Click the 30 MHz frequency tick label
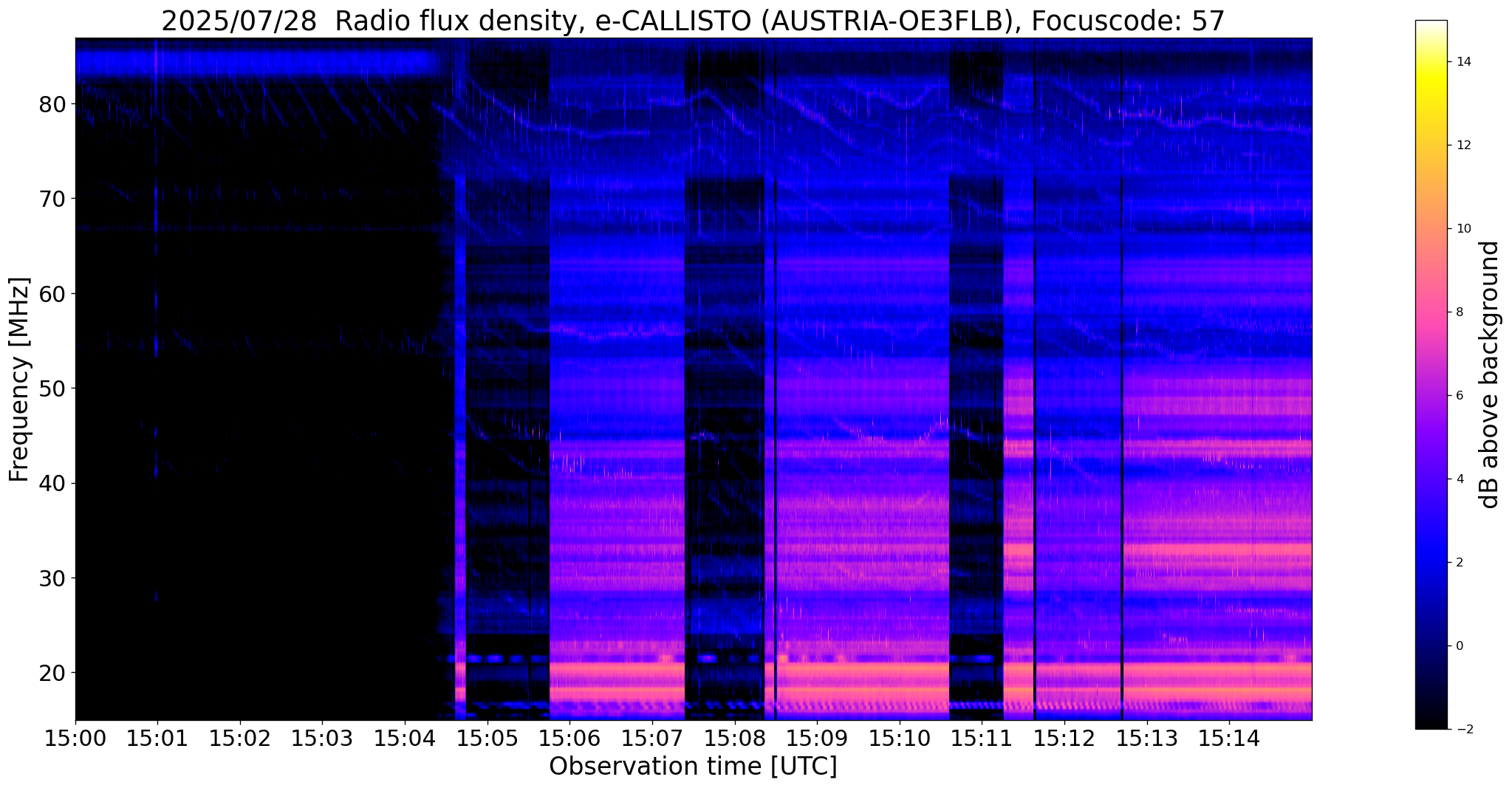Viewport: 1512px width, 788px height. (x=52, y=578)
